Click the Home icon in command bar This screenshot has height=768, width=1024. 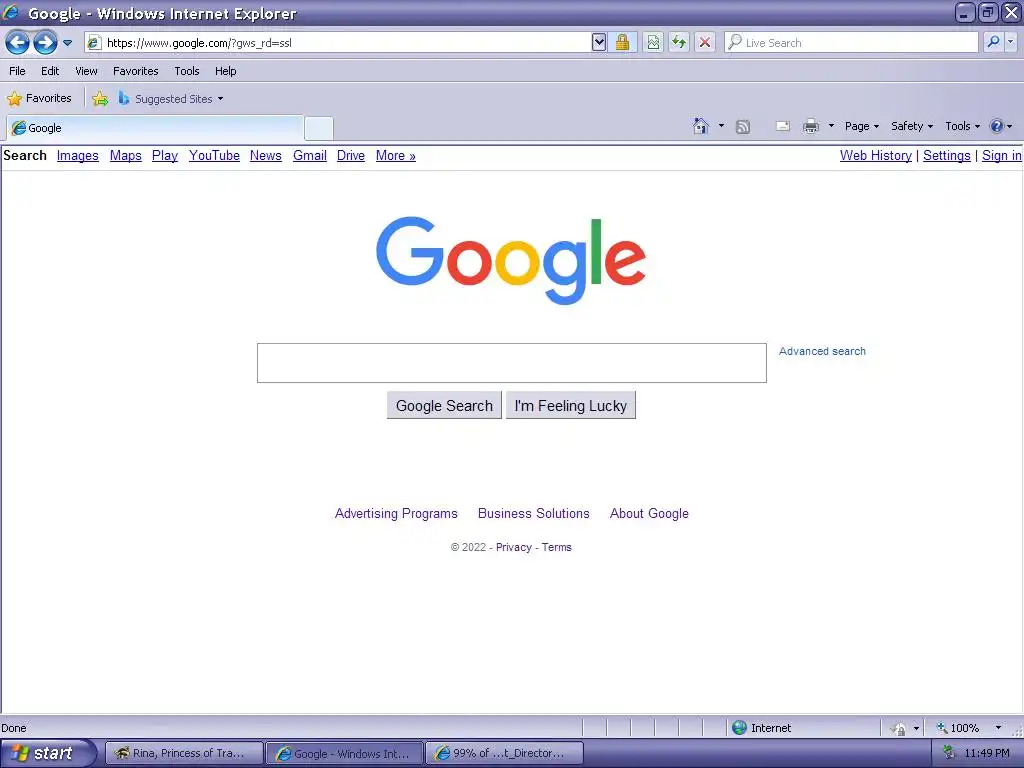[x=701, y=126]
